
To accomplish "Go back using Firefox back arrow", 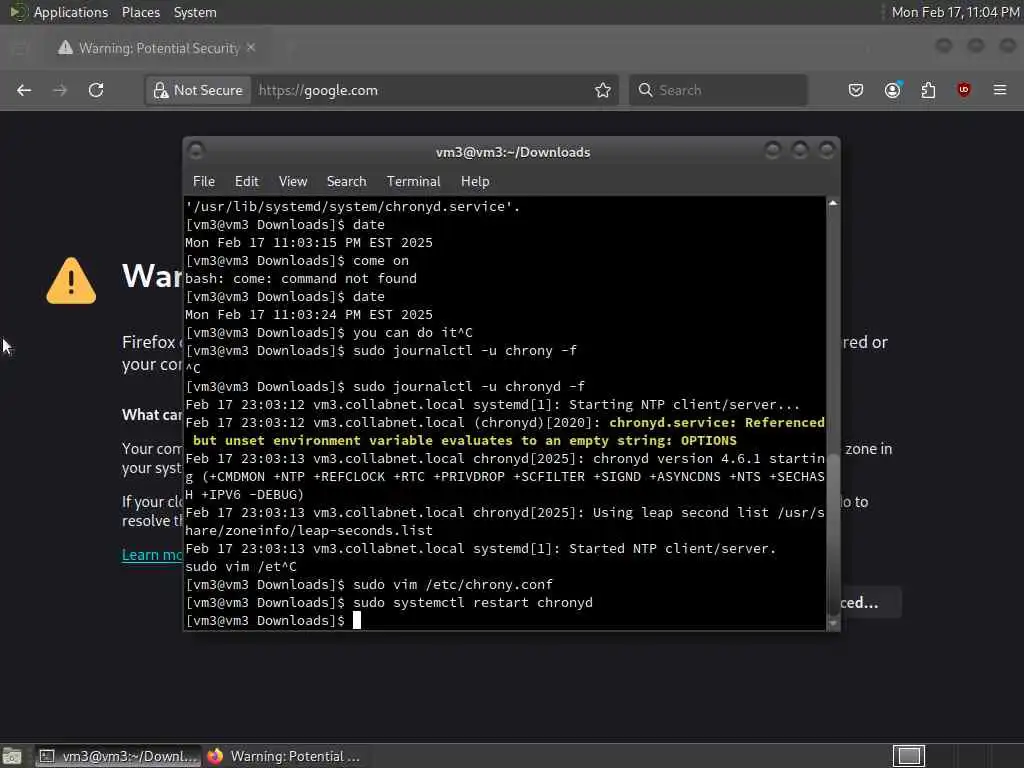I will [x=24, y=90].
